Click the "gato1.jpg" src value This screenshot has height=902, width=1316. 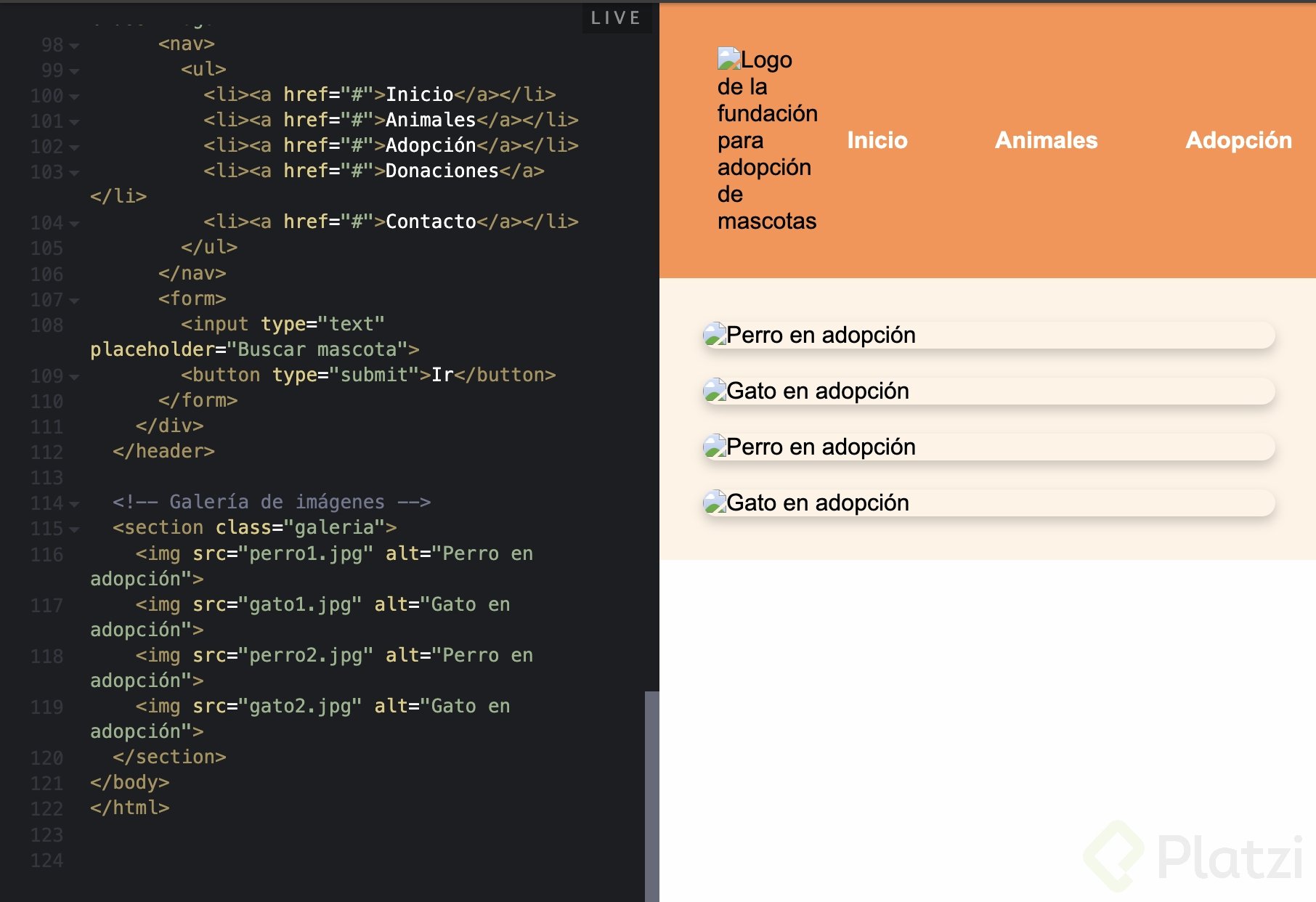pos(300,604)
